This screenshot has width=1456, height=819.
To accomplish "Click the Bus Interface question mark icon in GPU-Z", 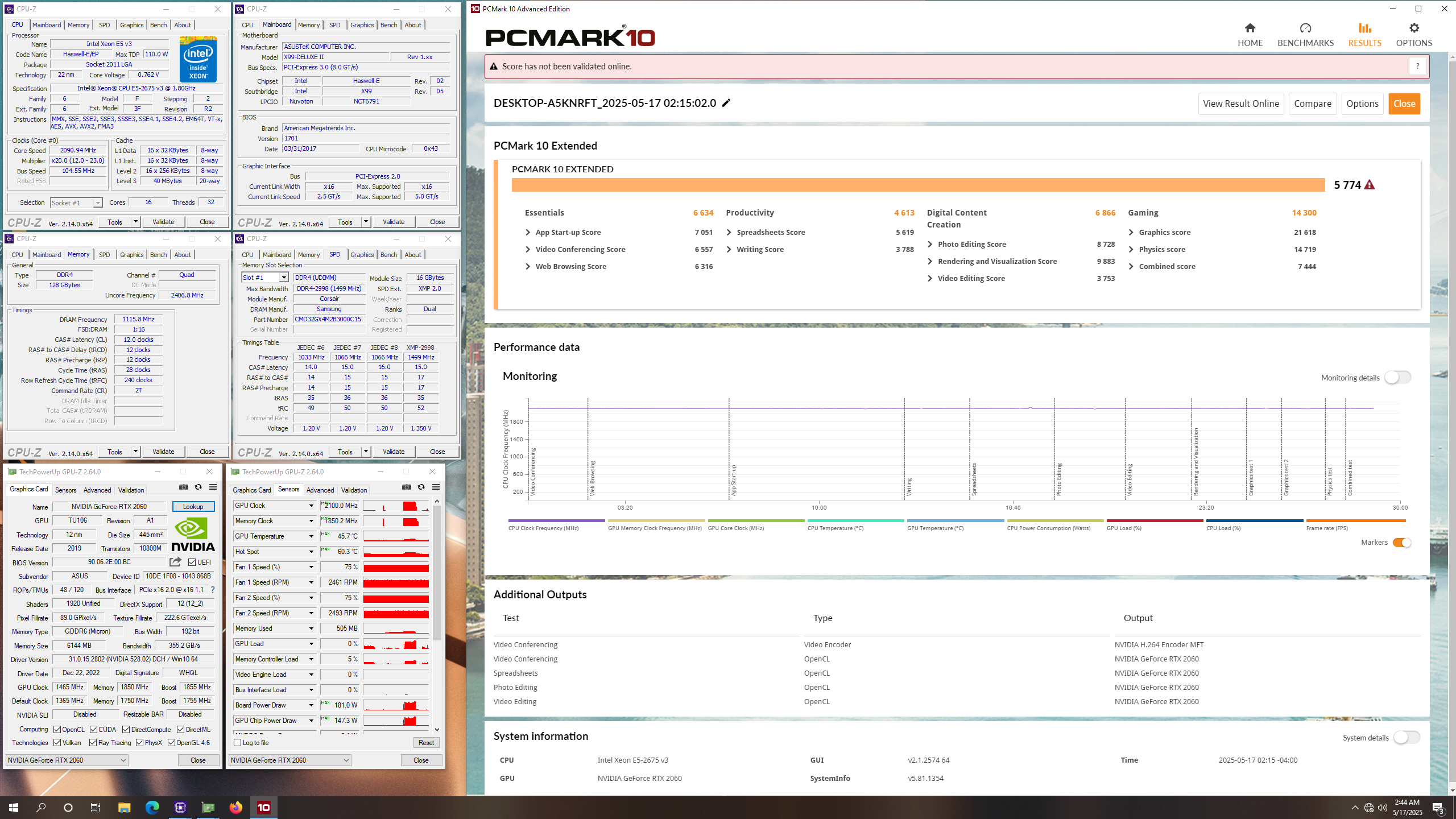I will 213,590.
